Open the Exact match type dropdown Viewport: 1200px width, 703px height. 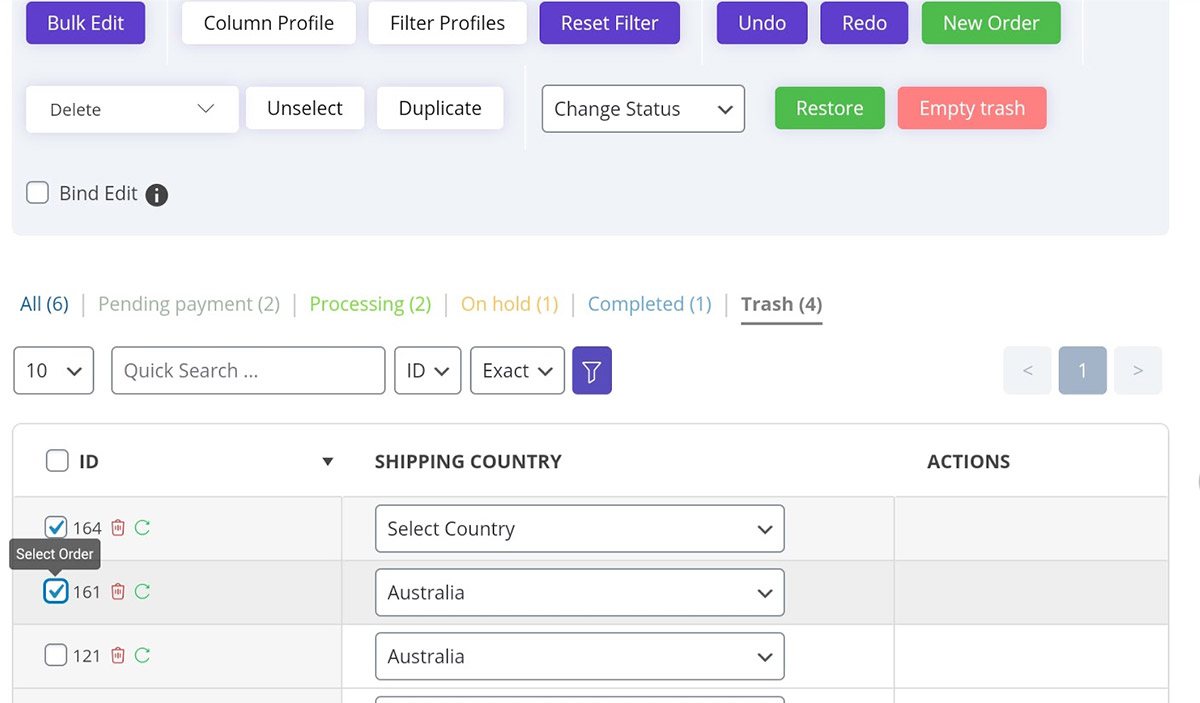[517, 371]
